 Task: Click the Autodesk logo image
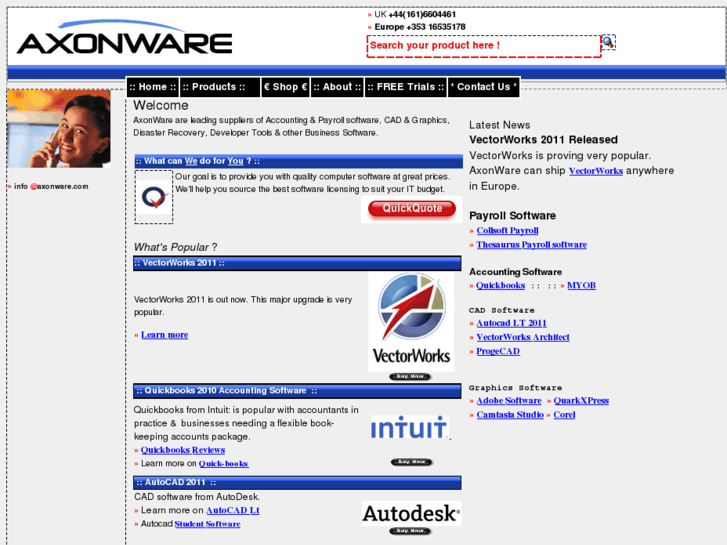pyautogui.click(x=411, y=513)
